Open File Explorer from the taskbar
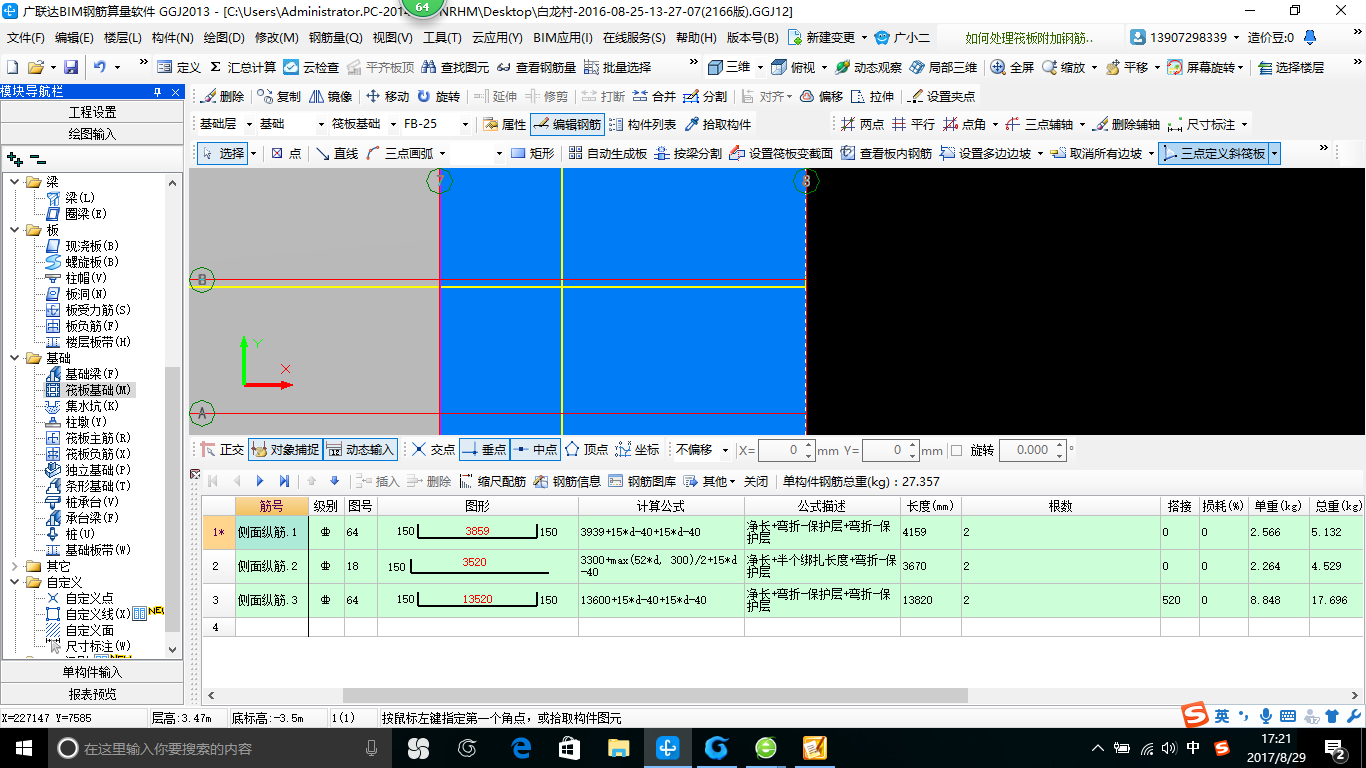Image resolution: width=1366 pixels, height=768 pixels. [x=619, y=748]
